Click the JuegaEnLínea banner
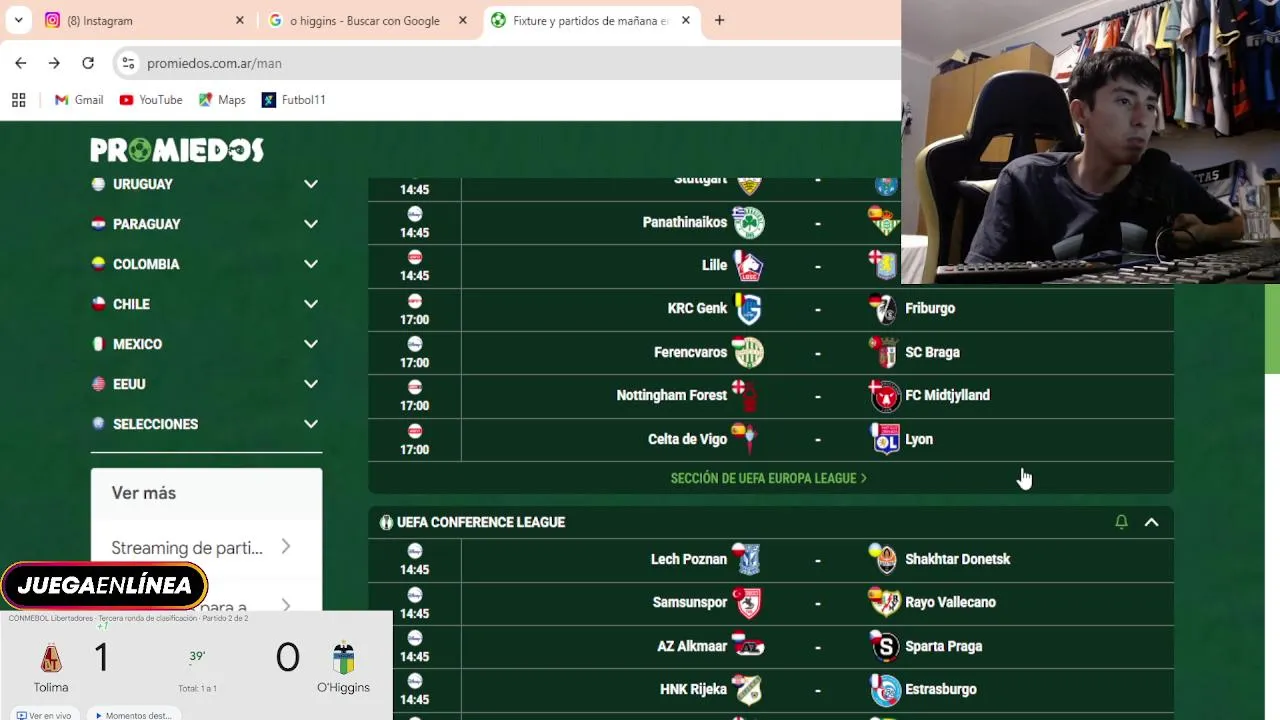This screenshot has height=720, width=1280. click(x=104, y=585)
